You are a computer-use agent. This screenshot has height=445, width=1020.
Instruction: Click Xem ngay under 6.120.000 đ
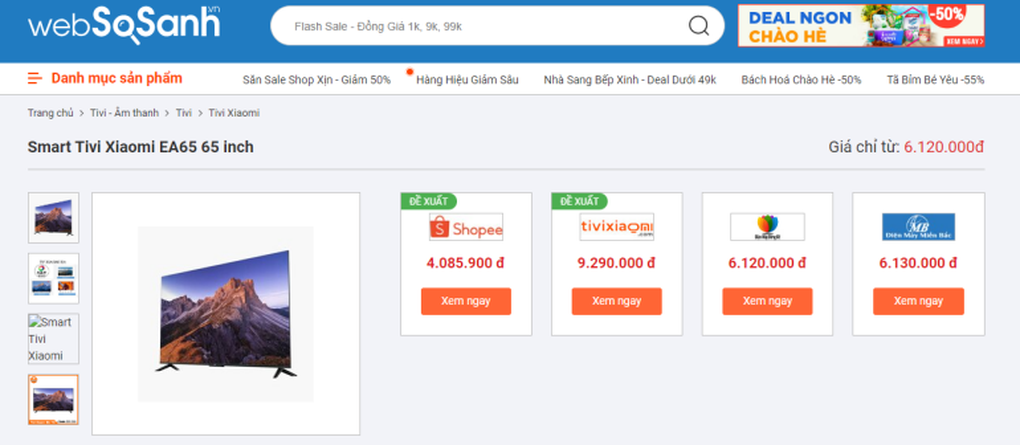tap(768, 301)
